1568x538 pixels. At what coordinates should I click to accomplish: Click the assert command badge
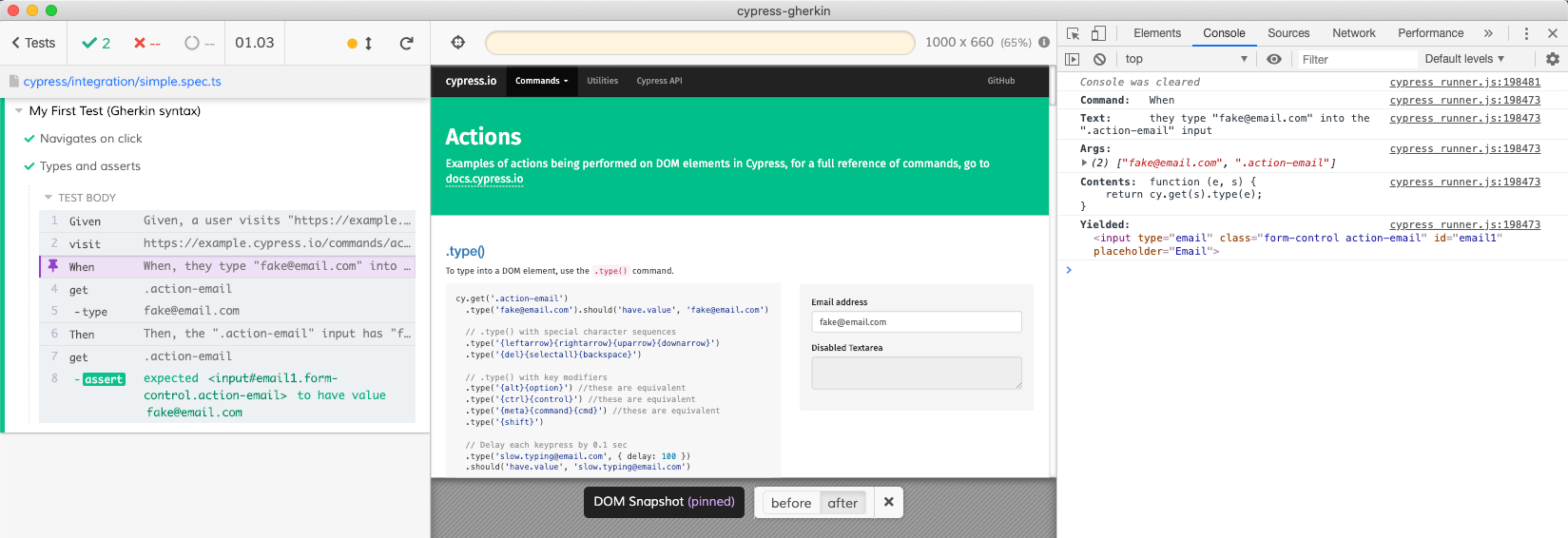(104, 379)
